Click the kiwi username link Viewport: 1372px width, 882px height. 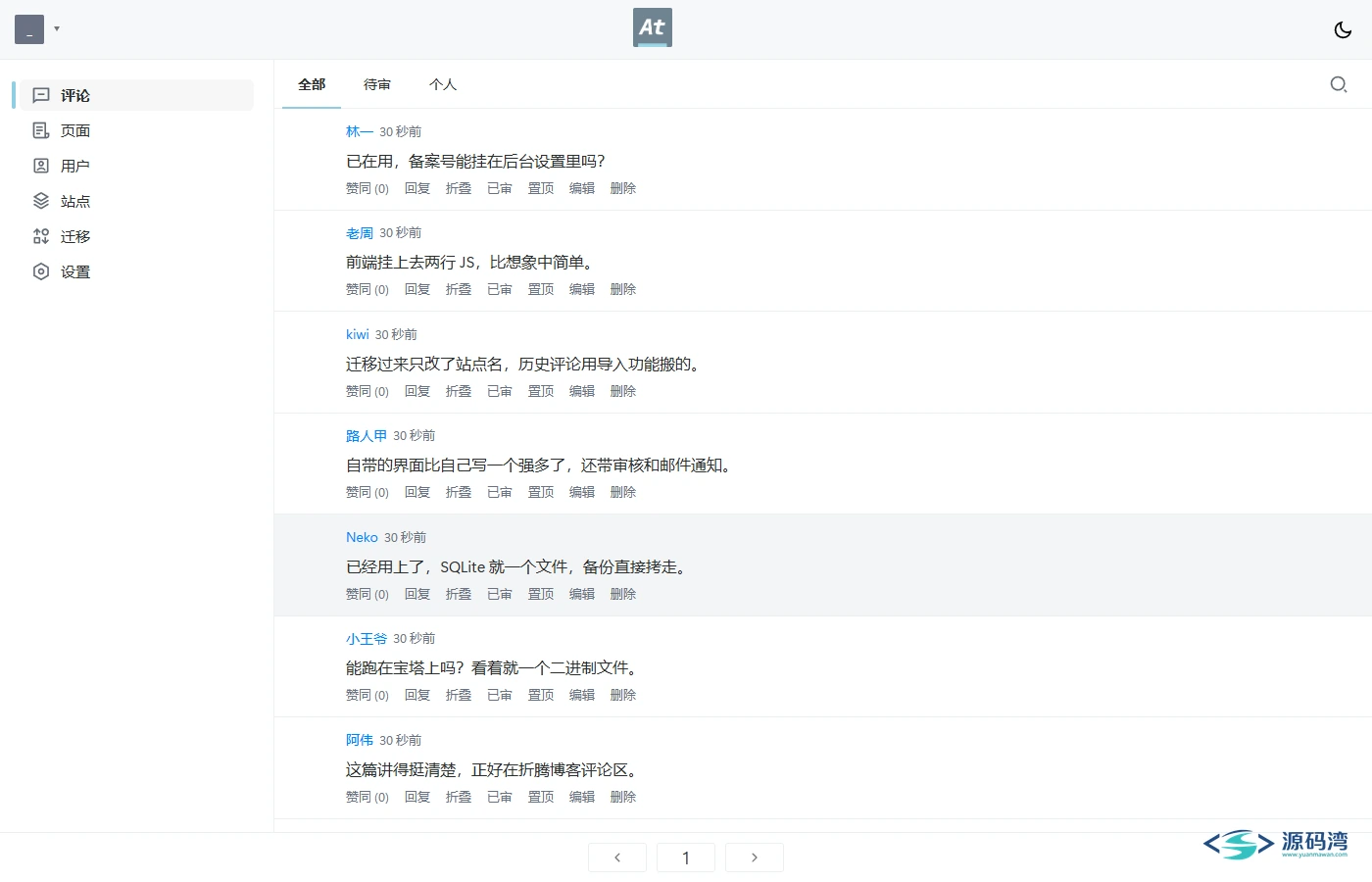tap(358, 334)
